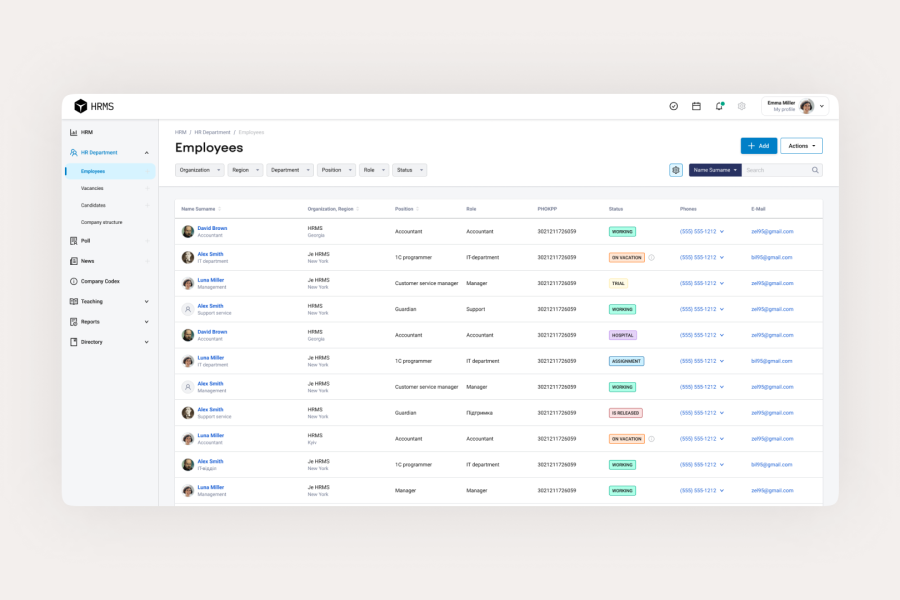Click the search magnifier icon
The image size is (900, 600).
point(815,170)
